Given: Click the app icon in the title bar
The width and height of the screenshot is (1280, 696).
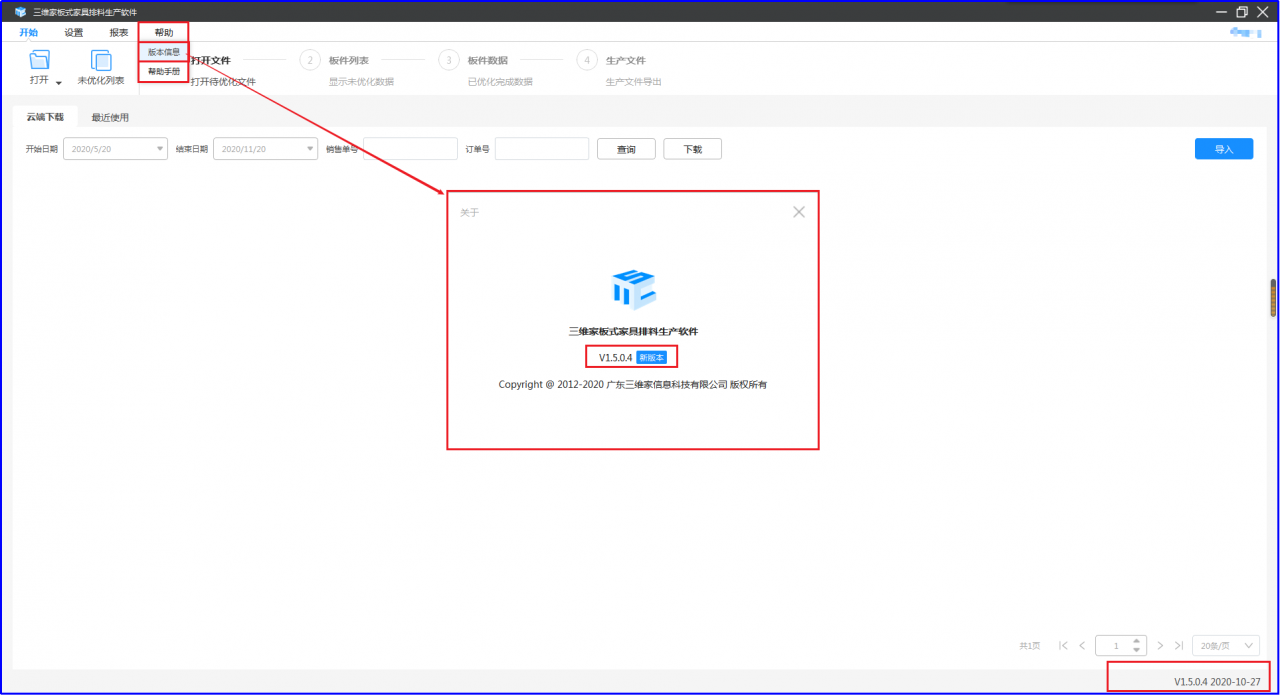Looking at the screenshot, I should click(x=20, y=12).
